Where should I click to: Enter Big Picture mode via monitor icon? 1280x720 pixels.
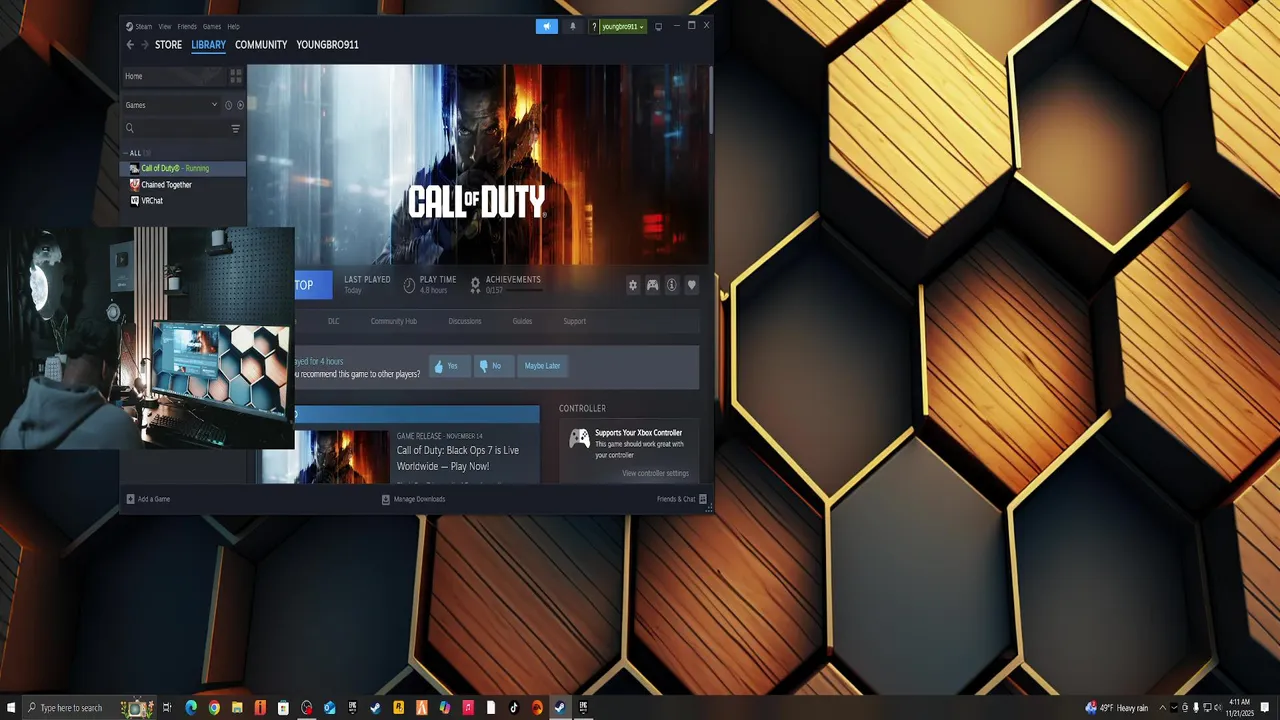click(x=658, y=26)
